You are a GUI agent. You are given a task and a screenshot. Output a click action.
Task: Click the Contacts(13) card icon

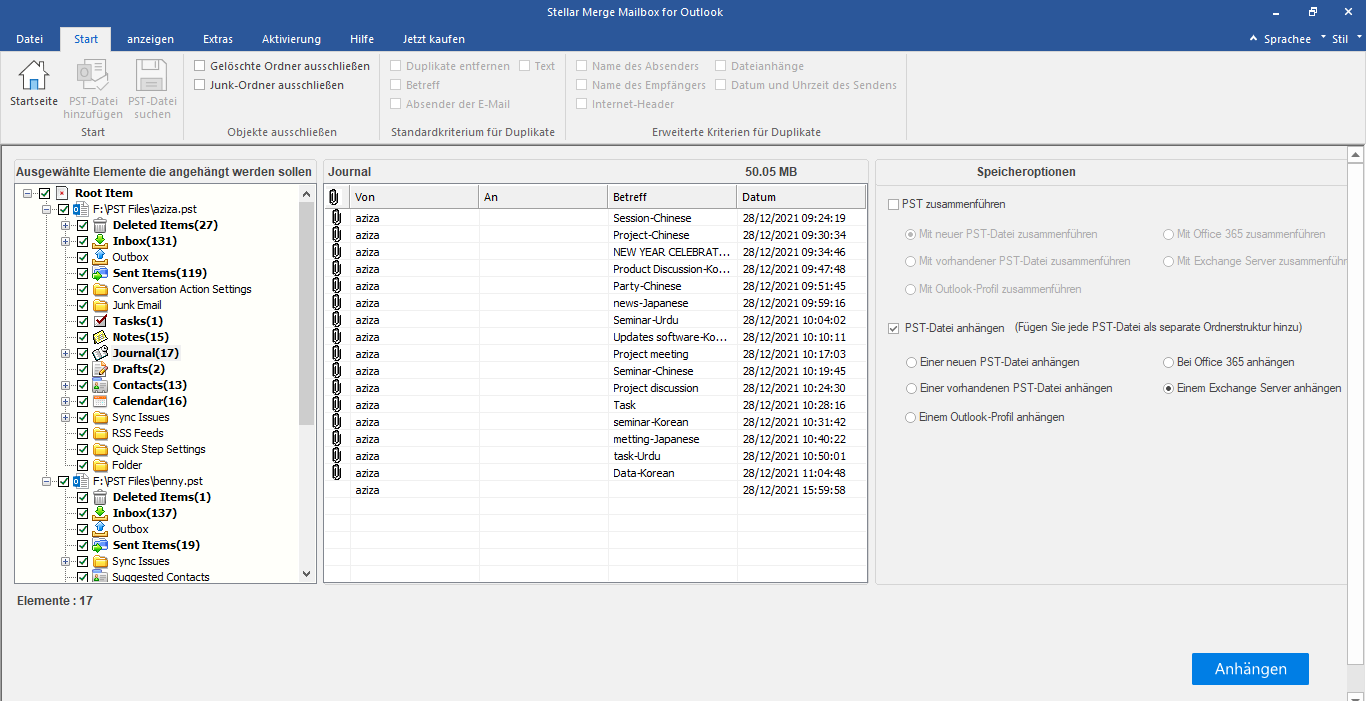(100, 385)
